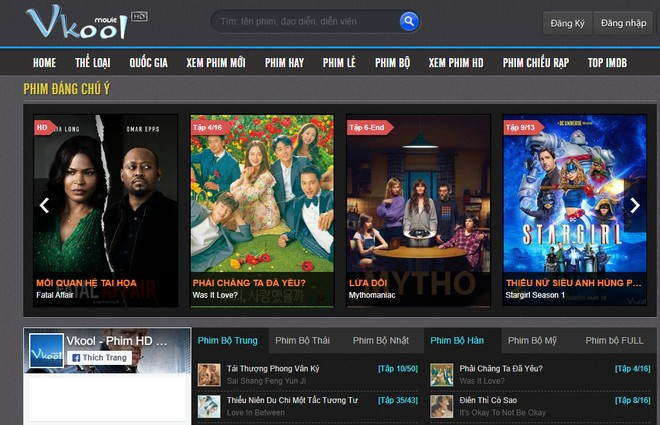The width and height of the screenshot is (660, 425).
Task: Click the [Tập 10/50] episode label
Action: [398, 369]
